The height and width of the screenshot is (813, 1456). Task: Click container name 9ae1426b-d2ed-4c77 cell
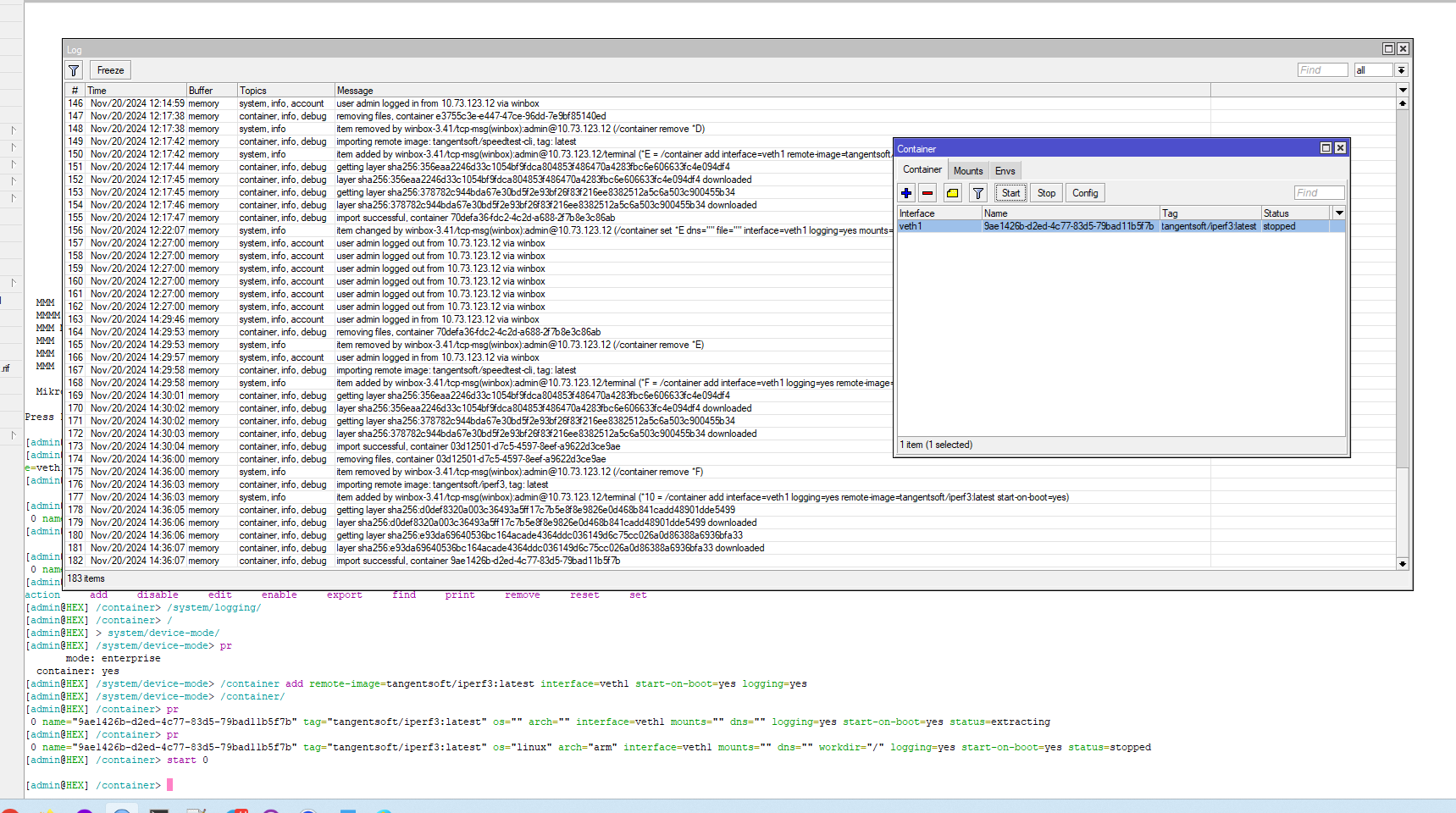coord(1069,226)
